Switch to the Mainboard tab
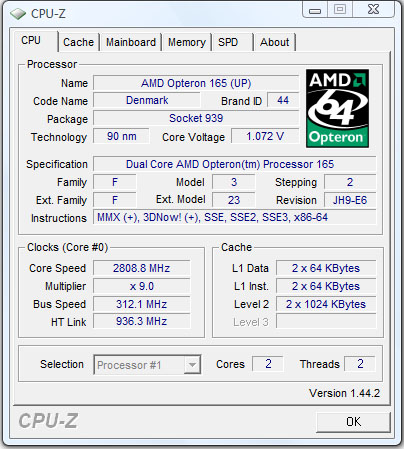The height and width of the screenshot is (449, 404). click(x=131, y=42)
